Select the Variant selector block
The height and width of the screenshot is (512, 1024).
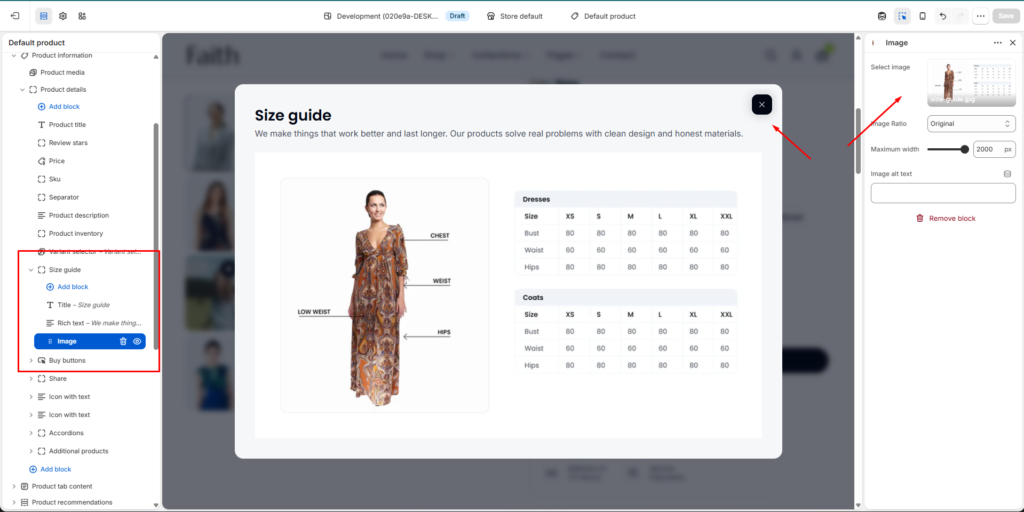(x=94, y=252)
